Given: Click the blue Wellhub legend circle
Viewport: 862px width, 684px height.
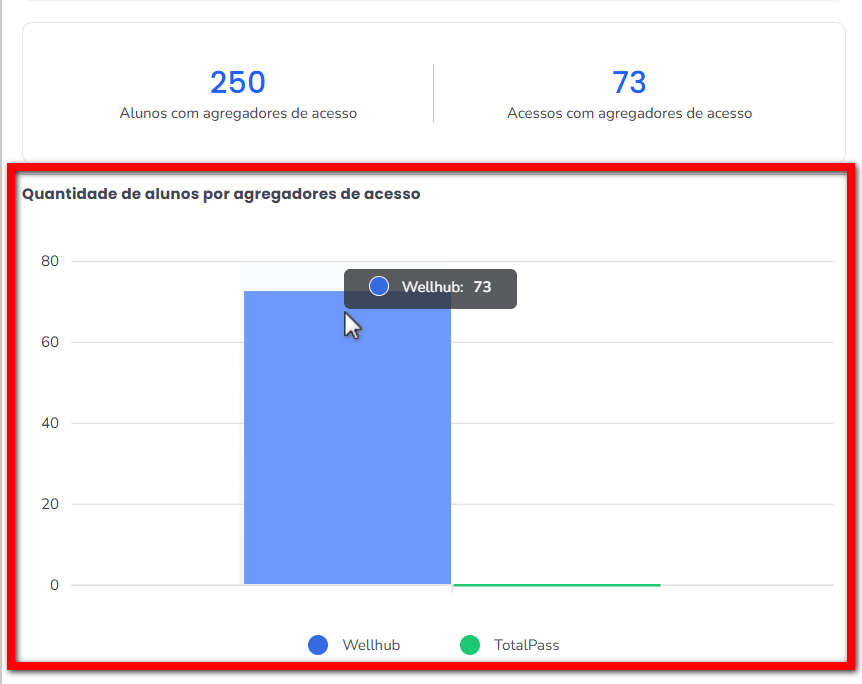Looking at the screenshot, I should tap(318, 645).
